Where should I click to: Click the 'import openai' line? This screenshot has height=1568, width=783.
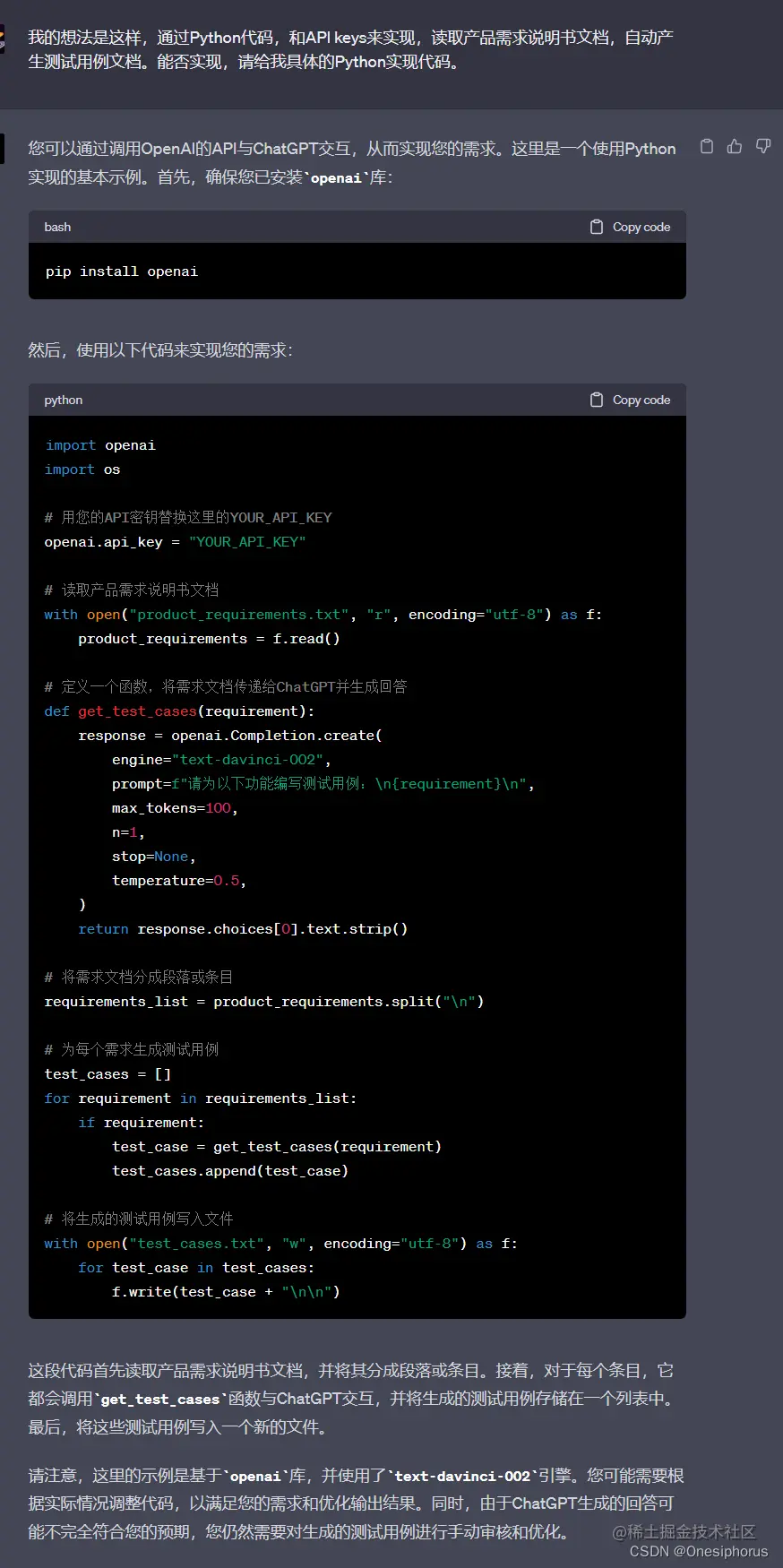pos(100,445)
